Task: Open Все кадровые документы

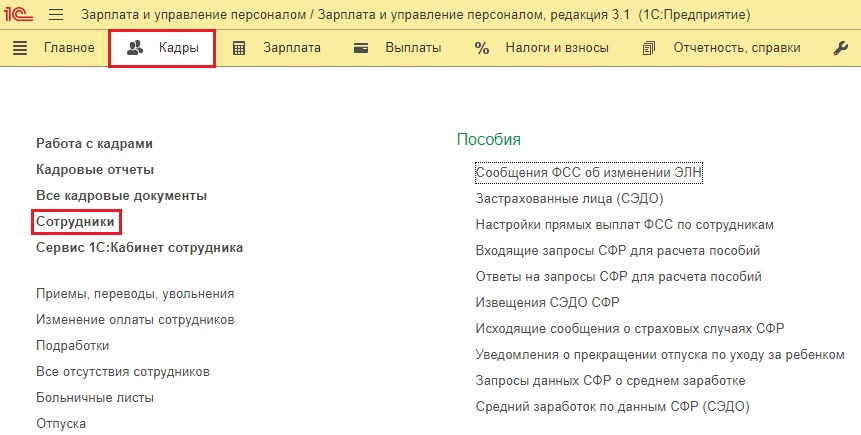Action: click(121, 196)
